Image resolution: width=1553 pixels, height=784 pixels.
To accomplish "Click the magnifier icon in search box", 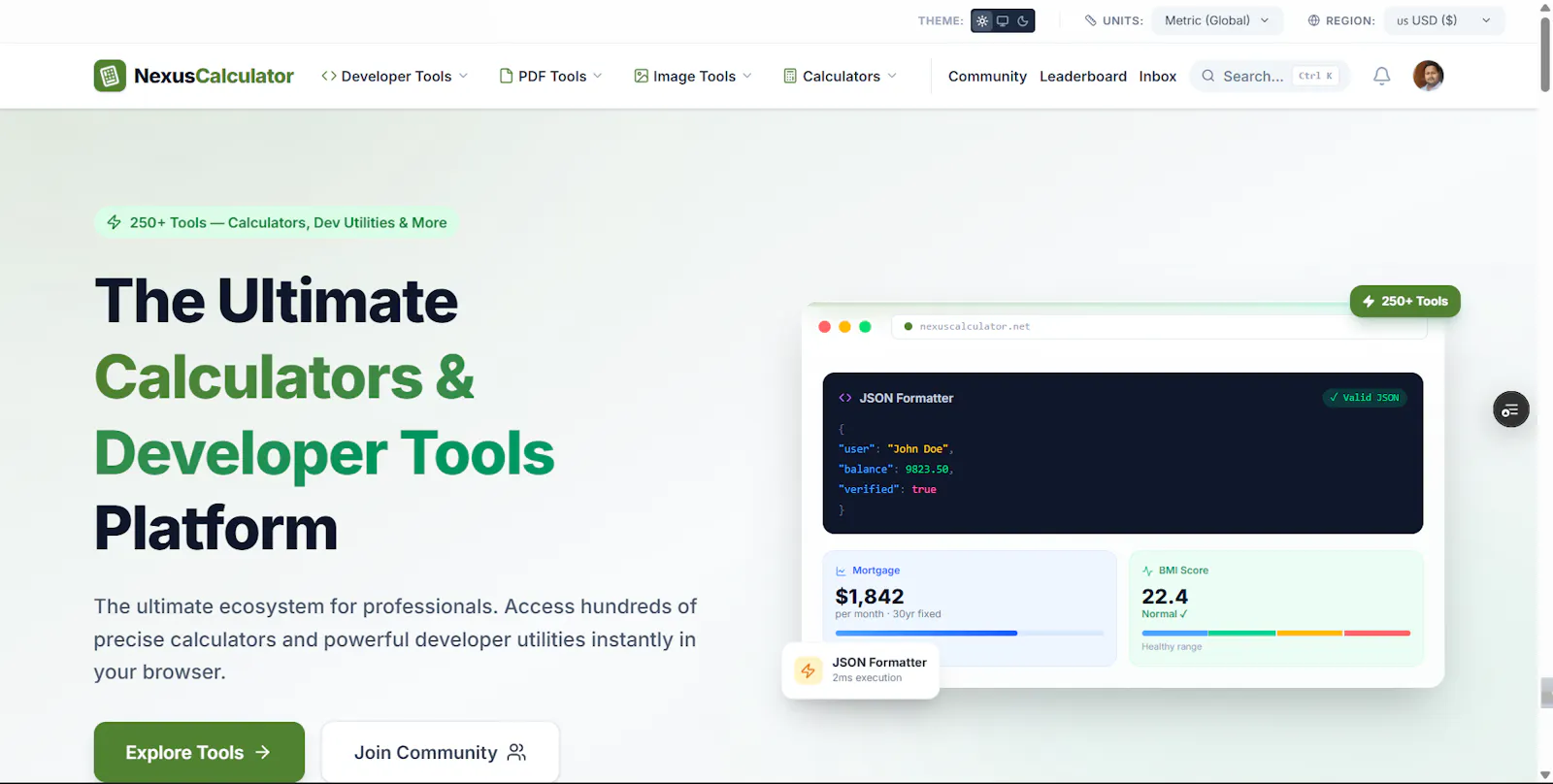I will (1208, 76).
